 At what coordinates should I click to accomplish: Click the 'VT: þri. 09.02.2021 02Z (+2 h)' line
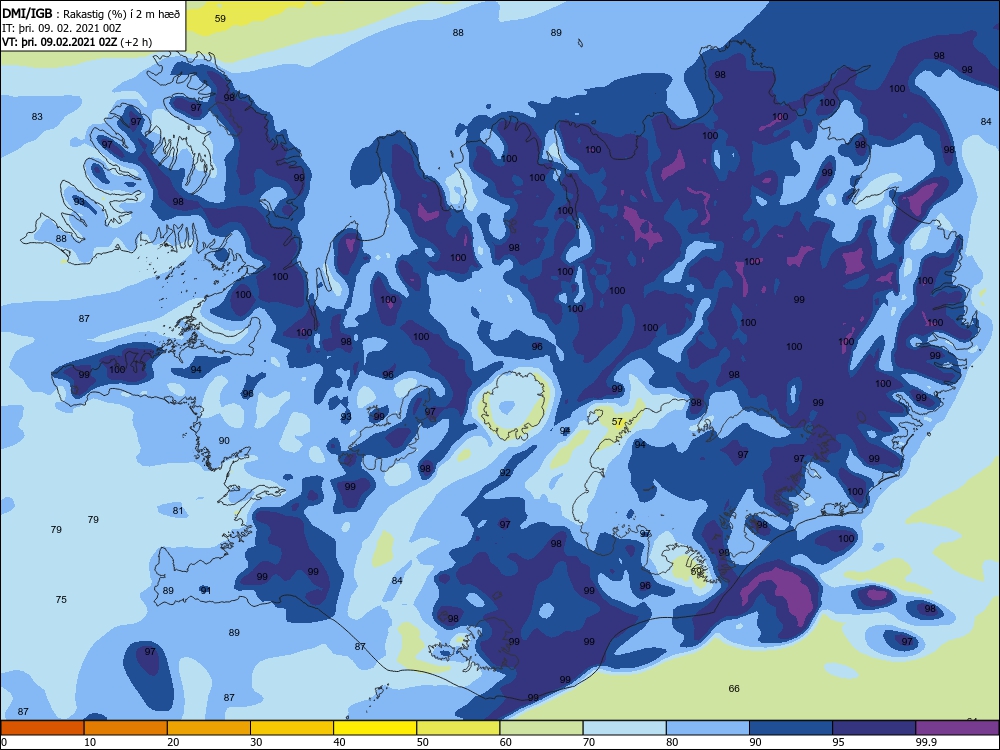pos(77,42)
